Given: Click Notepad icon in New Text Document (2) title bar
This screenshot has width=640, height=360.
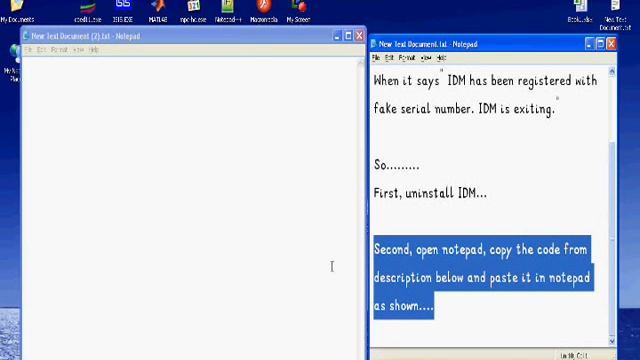Looking at the screenshot, I should tap(26, 36).
